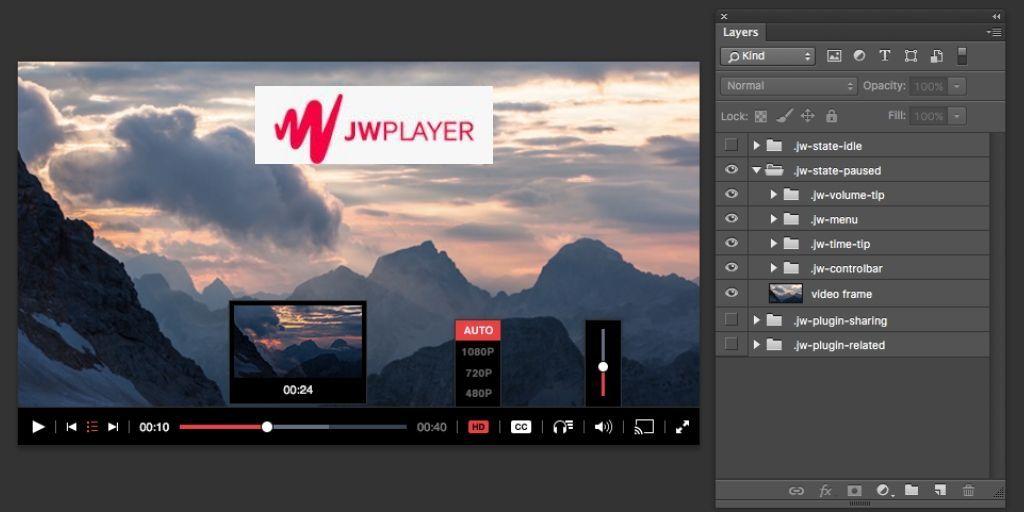Add a layer style with fx
Screen dimensions: 1024x512
point(825,491)
